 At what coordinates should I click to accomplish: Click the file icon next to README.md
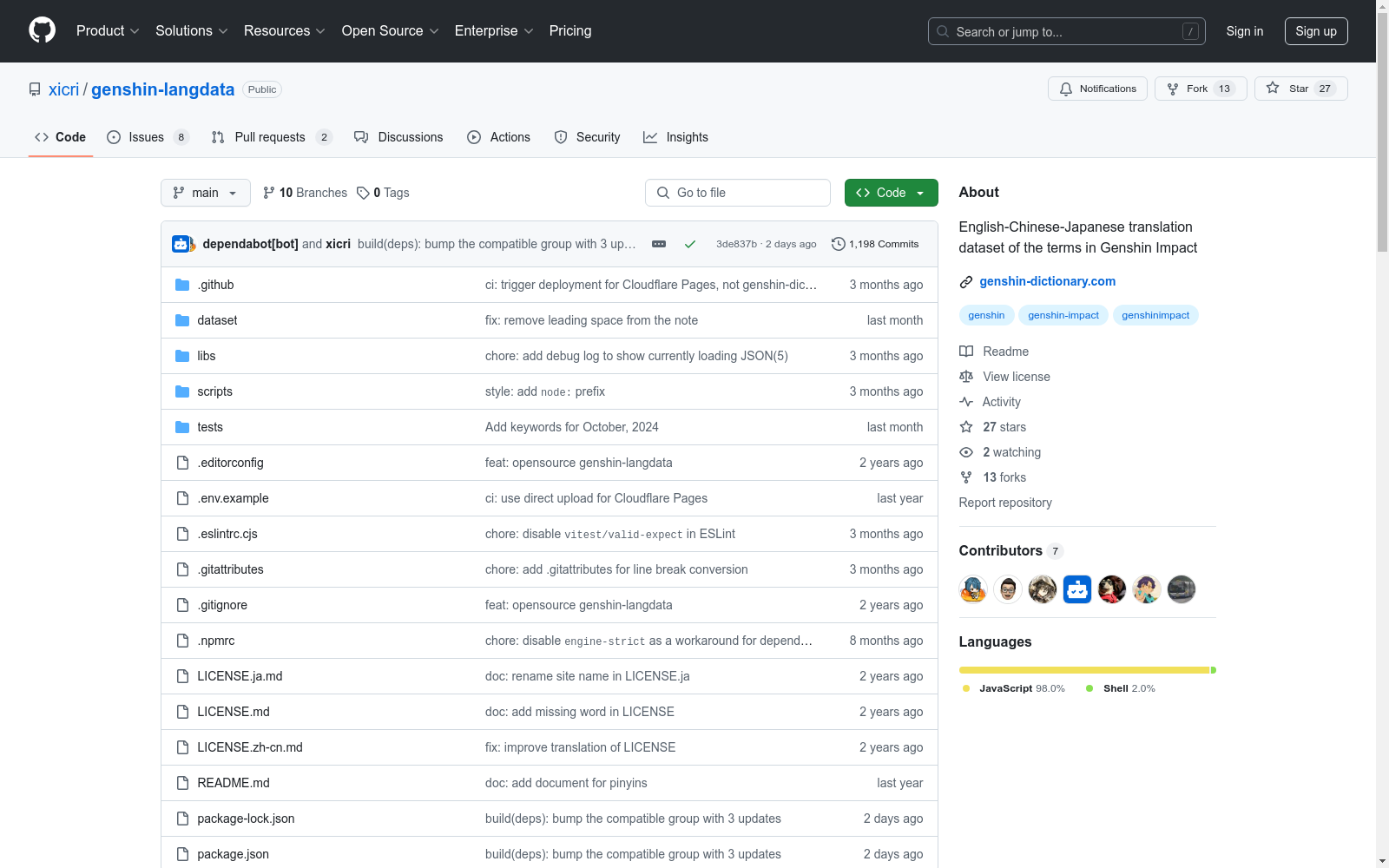coord(182,783)
